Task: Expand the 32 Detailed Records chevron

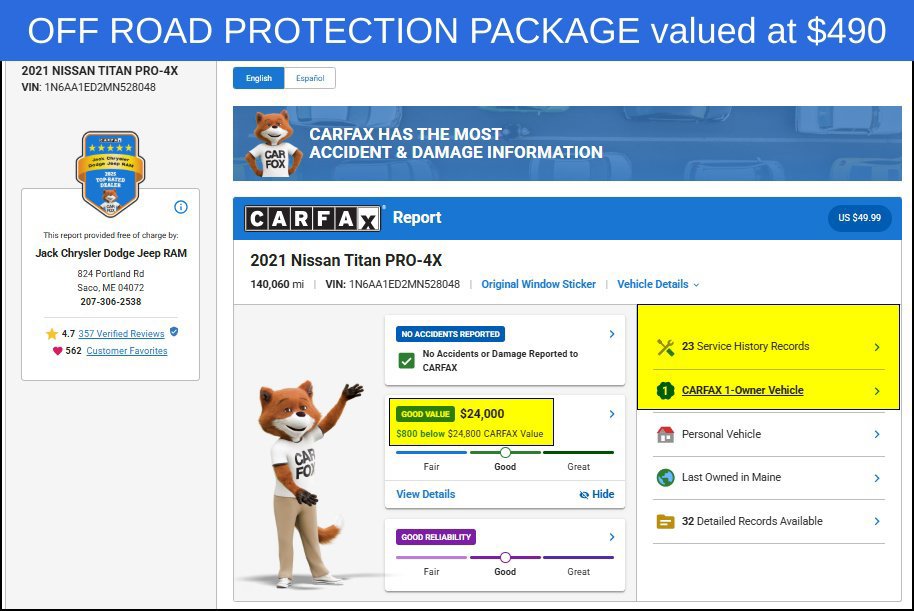Action: 877,521
